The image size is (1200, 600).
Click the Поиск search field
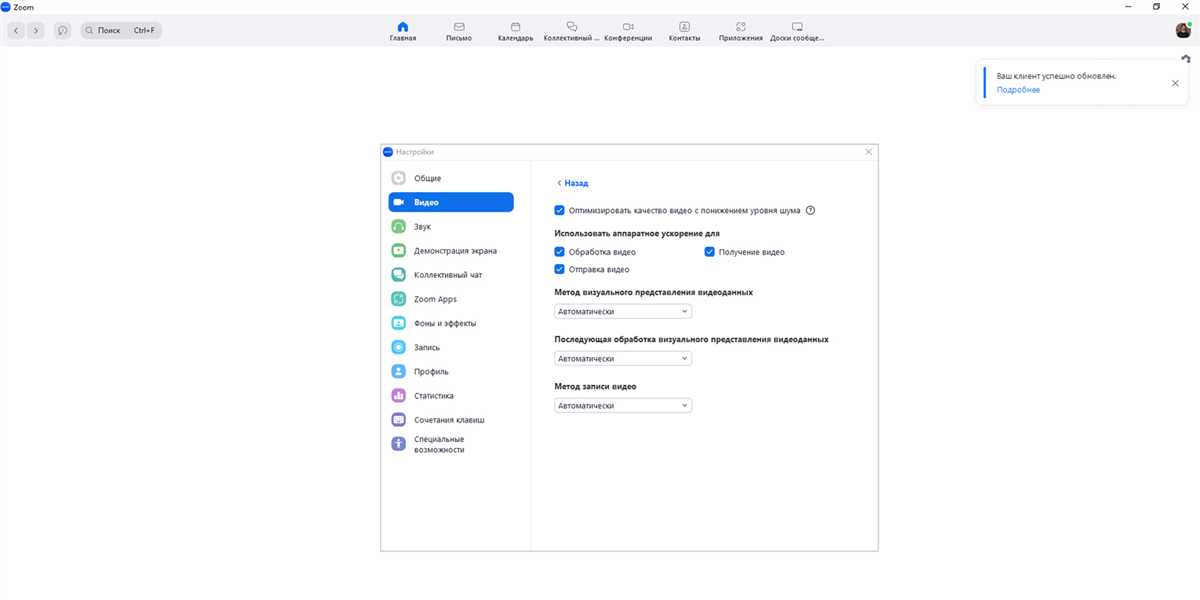point(120,31)
